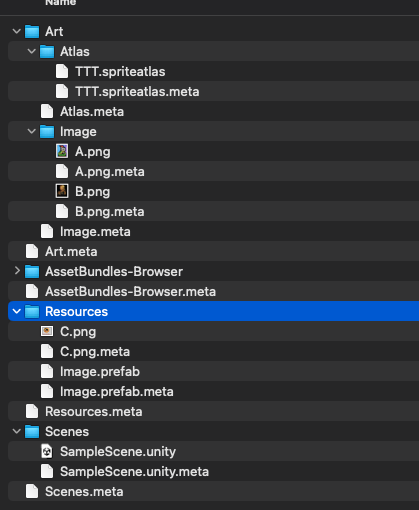This screenshot has width=419, height=510.
Task: Sort by the Name column header
Action: pyautogui.click(x=60, y=3)
